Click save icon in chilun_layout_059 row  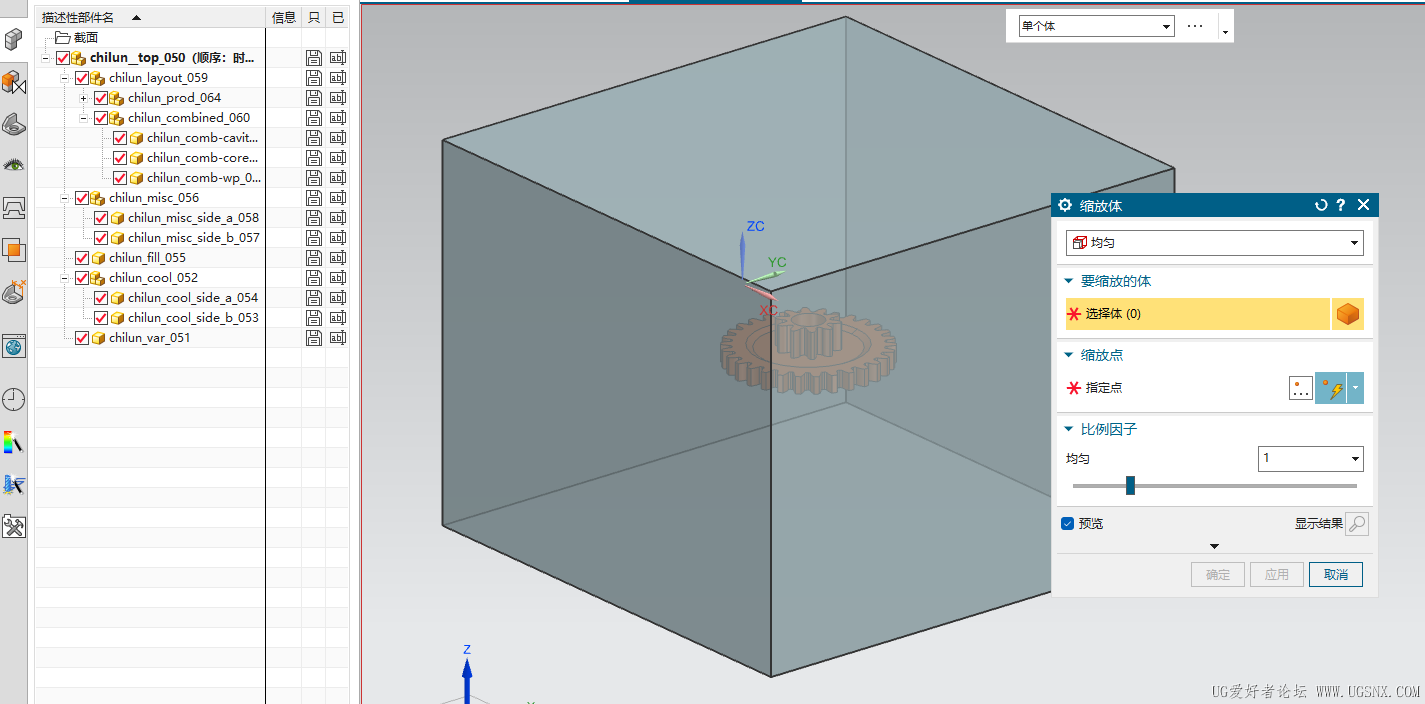click(314, 78)
